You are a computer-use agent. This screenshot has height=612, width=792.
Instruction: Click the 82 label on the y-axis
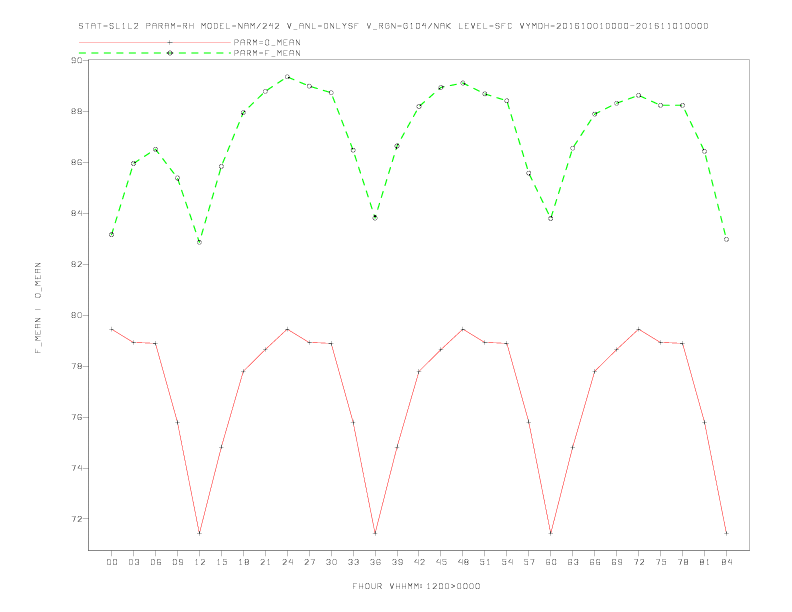click(x=77, y=264)
